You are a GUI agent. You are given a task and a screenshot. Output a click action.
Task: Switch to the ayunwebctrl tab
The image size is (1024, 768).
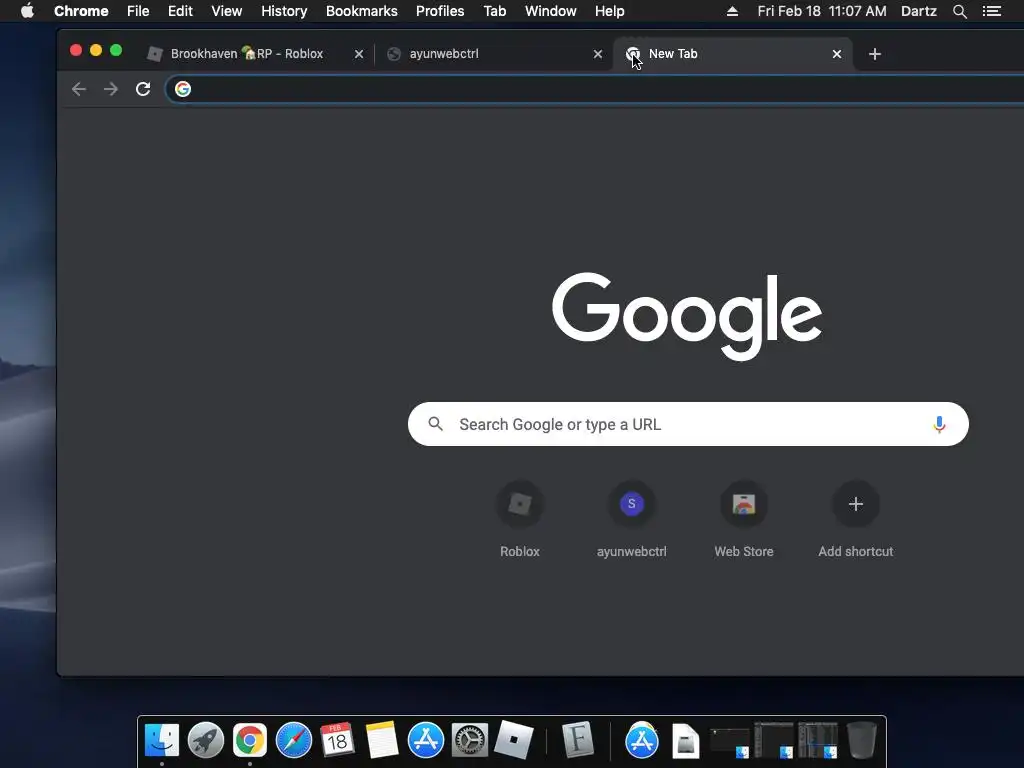click(x=494, y=54)
